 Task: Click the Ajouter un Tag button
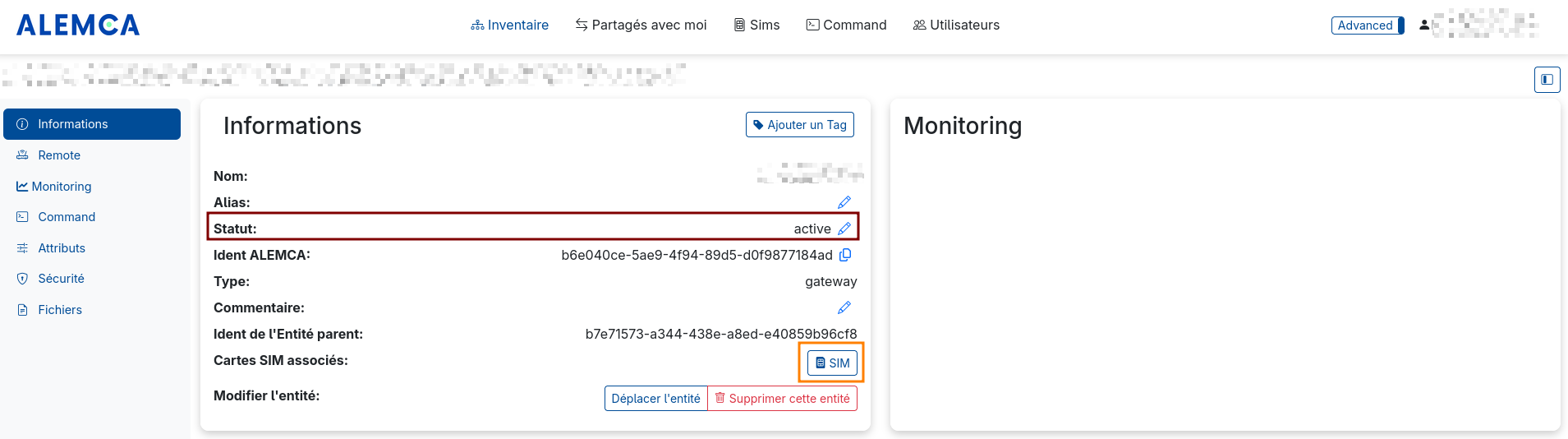pyautogui.click(x=799, y=125)
